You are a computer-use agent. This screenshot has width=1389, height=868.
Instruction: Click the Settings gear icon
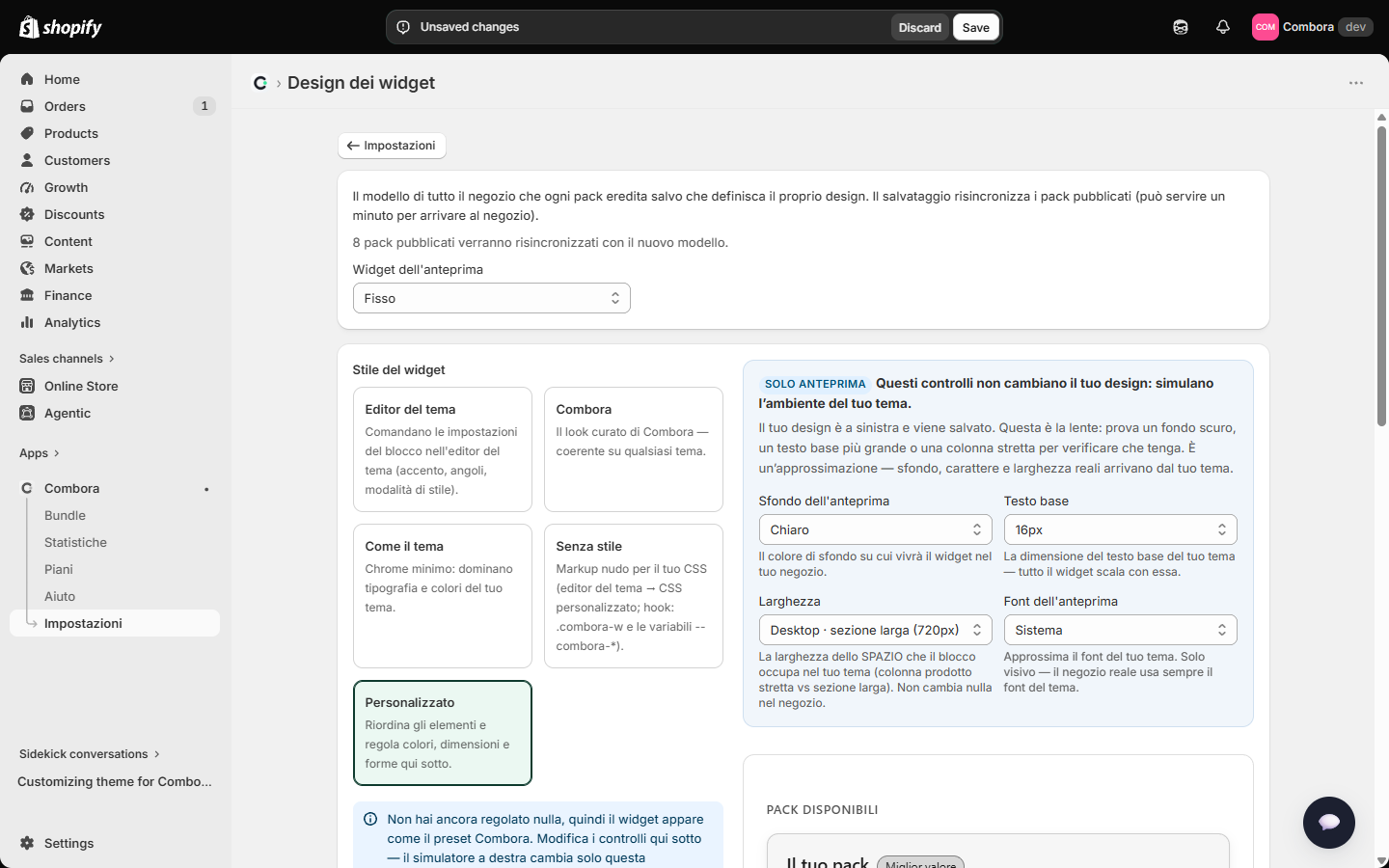[x=27, y=843]
